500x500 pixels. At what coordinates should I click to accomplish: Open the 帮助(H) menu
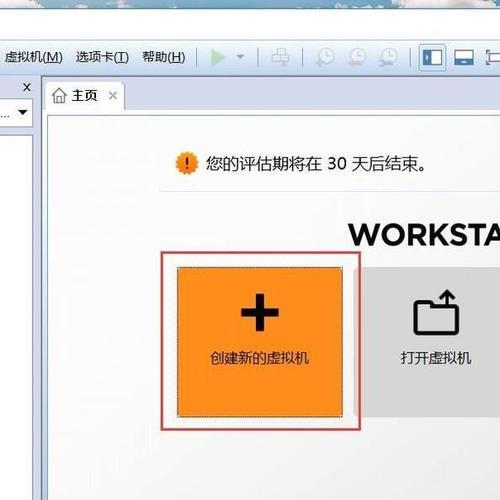(x=164, y=57)
